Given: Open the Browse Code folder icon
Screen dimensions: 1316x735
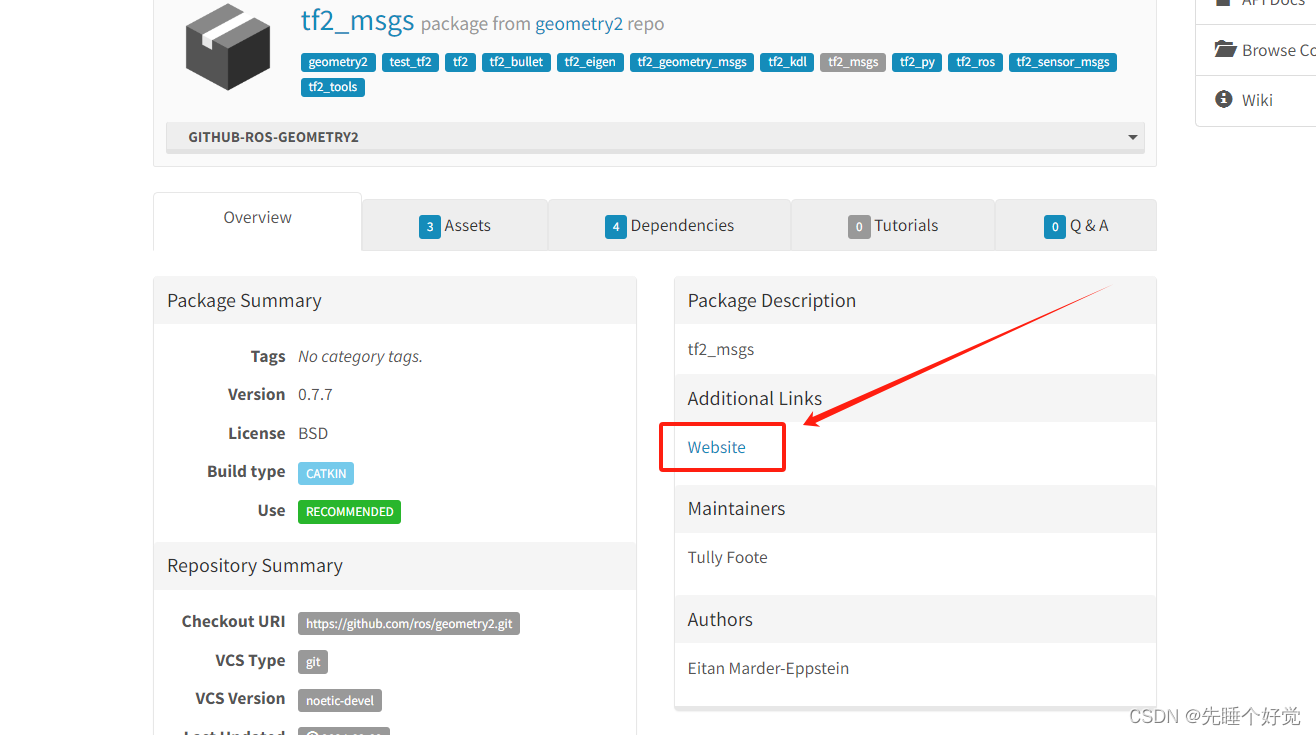Looking at the screenshot, I should (1225, 49).
